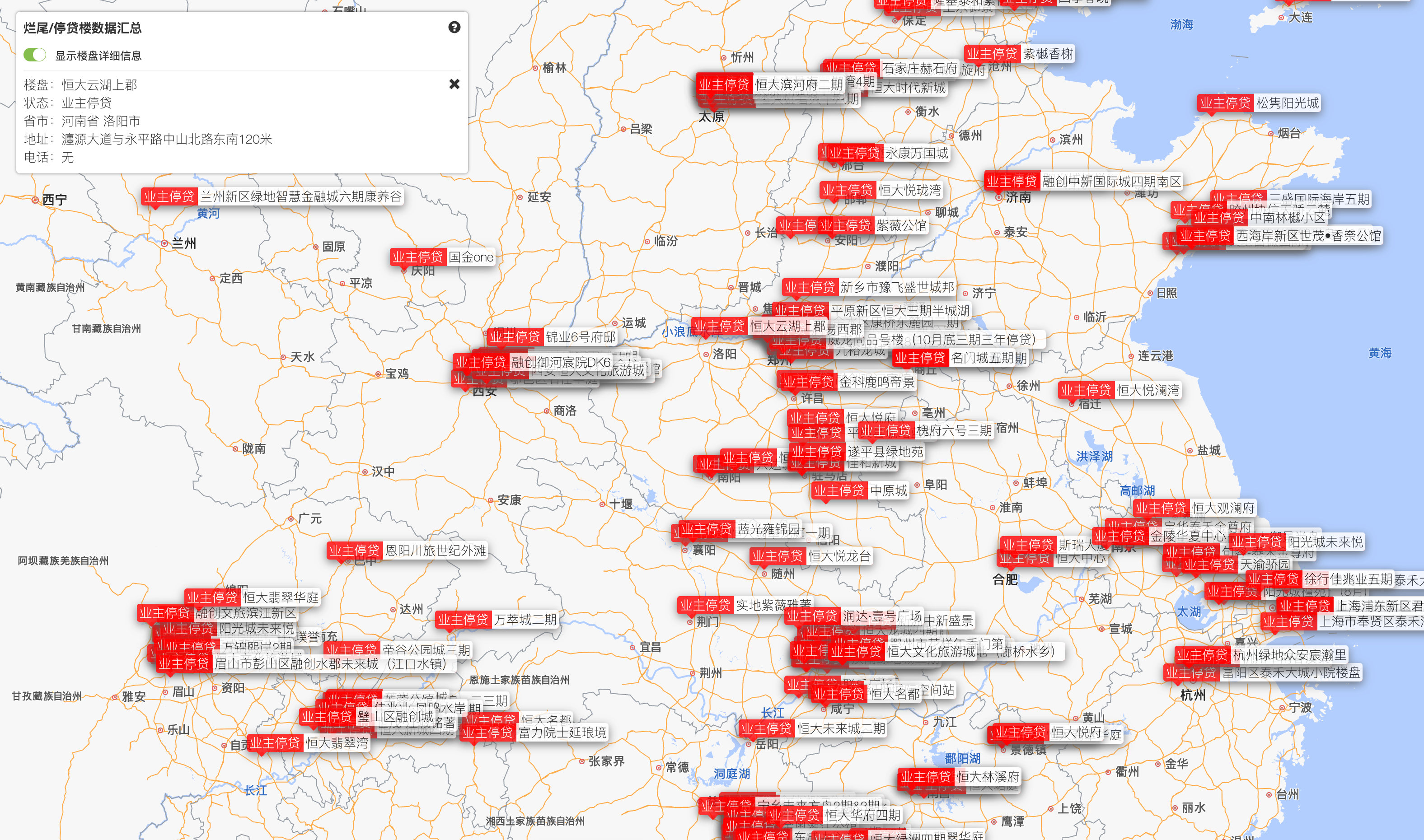Click the 恒大观澜府 marker
This screenshot has height=840, width=1424.
coord(1195,508)
